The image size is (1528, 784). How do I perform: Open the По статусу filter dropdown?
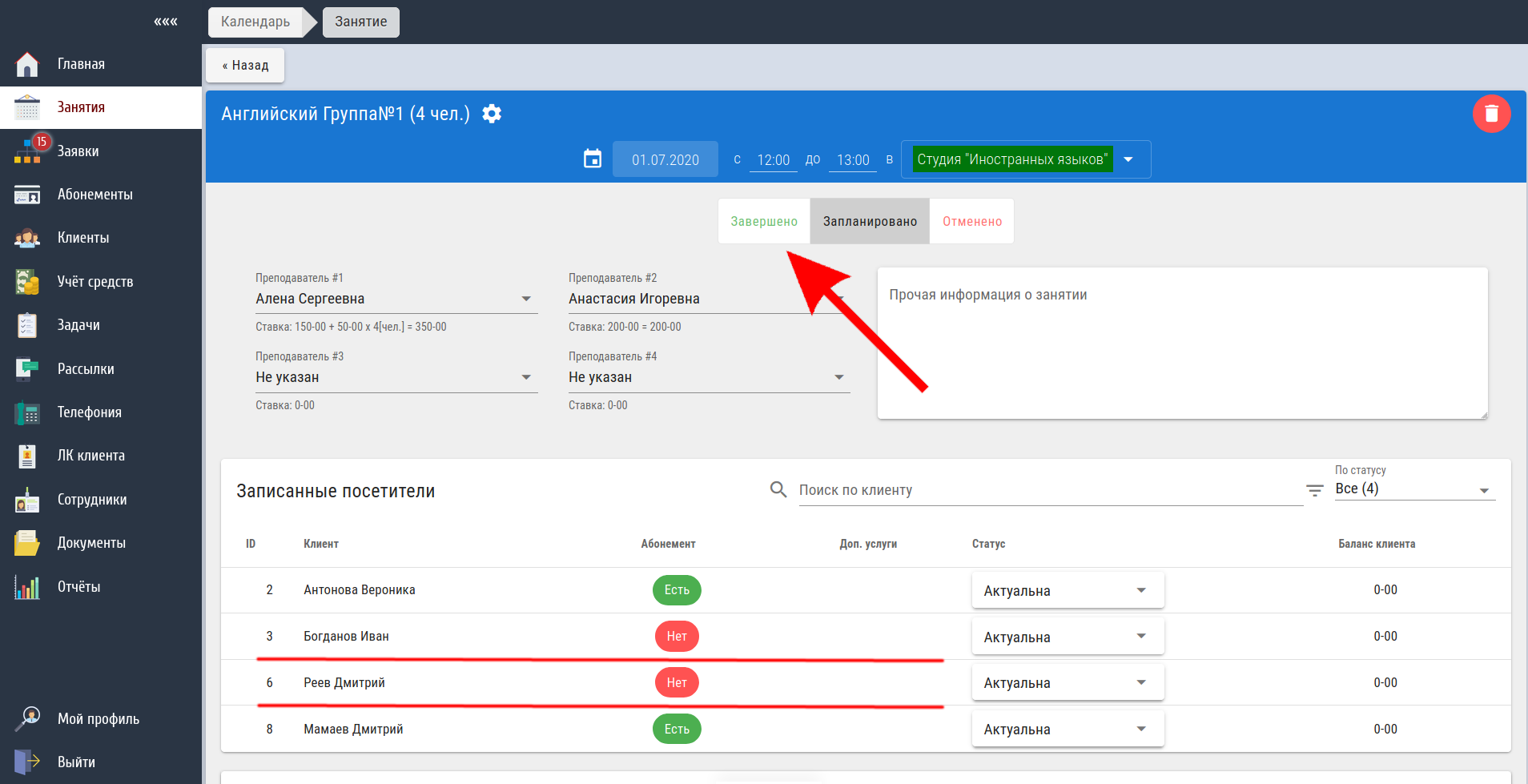[1414, 489]
